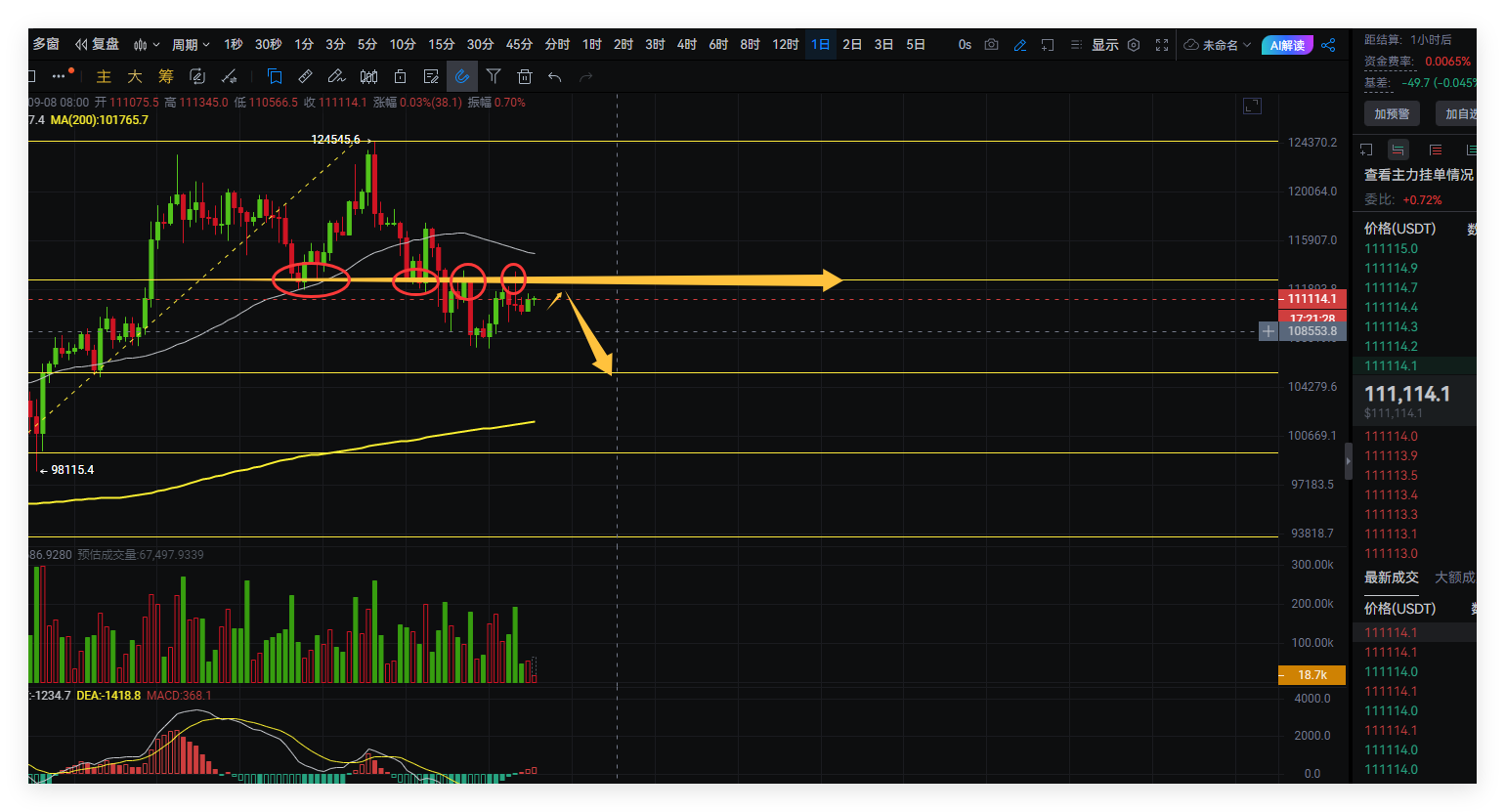This screenshot has width=1505, height=812.
Task: Toggle the 筹 chip distribution button
Action: 166,76
